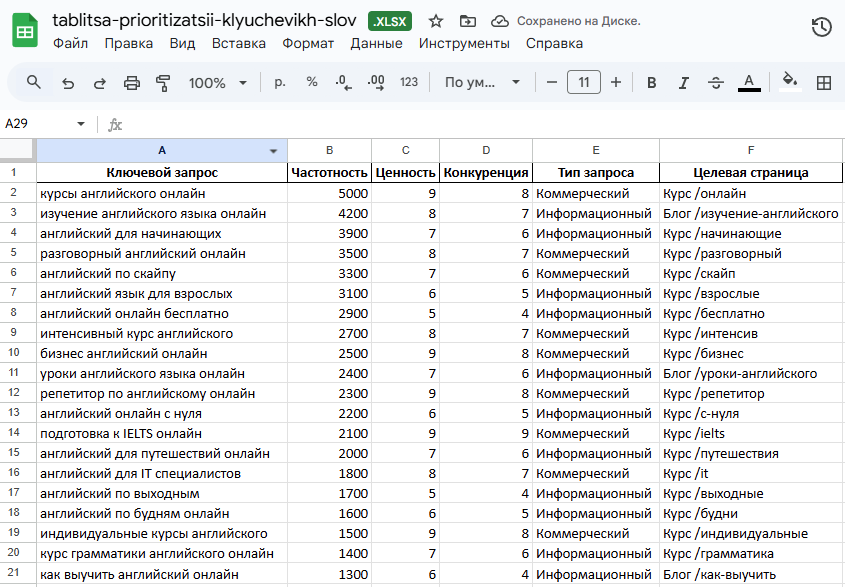This screenshot has height=587, width=845.
Task: Click the font size field
Action: pos(584,82)
